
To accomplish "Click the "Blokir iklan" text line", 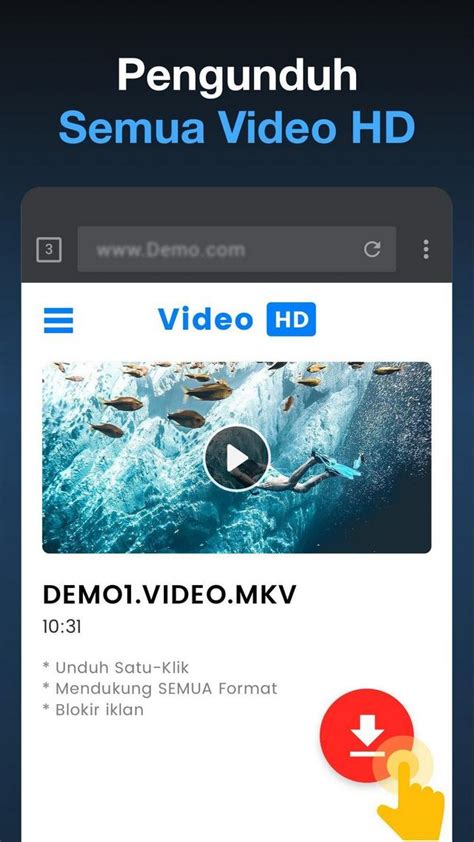I will (x=93, y=709).
